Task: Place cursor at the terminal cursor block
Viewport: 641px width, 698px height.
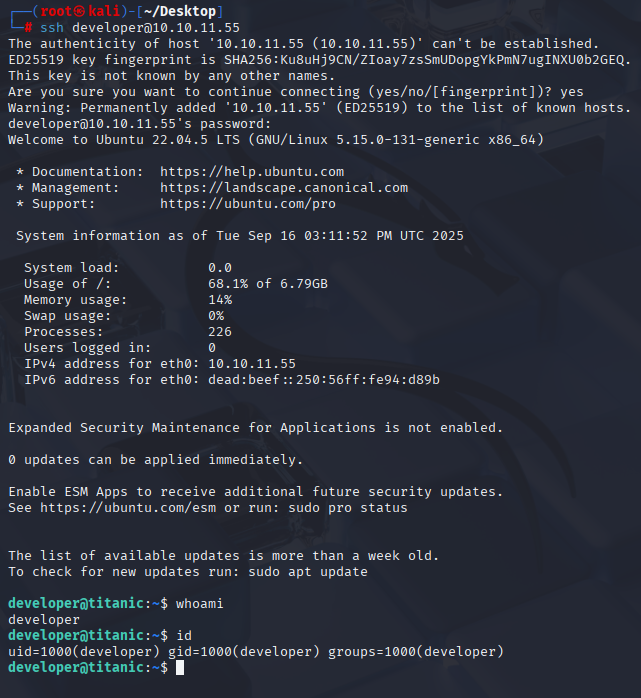Action: pos(180,667)
